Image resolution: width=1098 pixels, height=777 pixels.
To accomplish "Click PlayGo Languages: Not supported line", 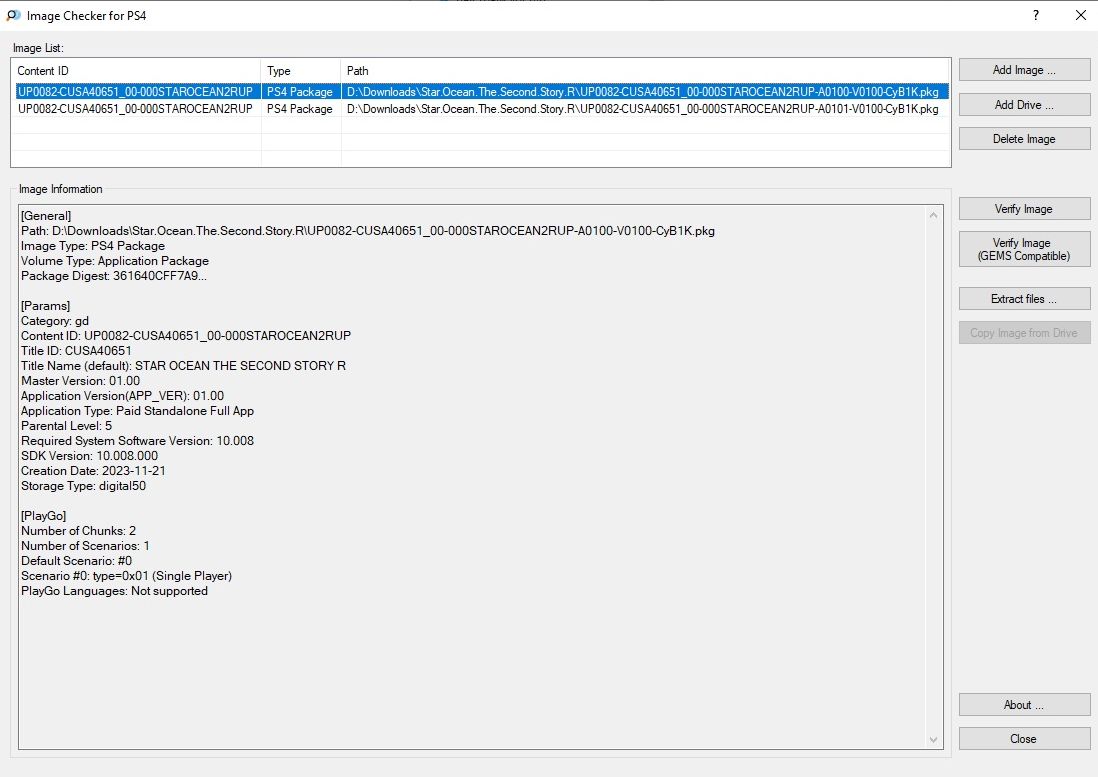I will coord(114,591).
